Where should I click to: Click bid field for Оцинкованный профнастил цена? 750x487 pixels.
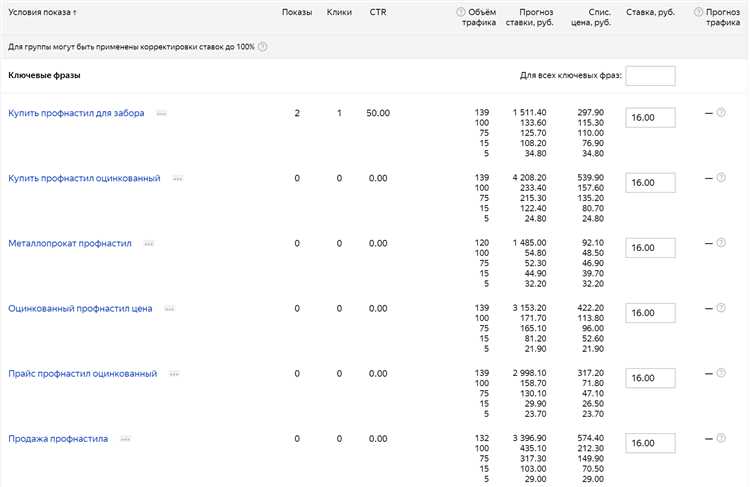click(x=650, y=313)
